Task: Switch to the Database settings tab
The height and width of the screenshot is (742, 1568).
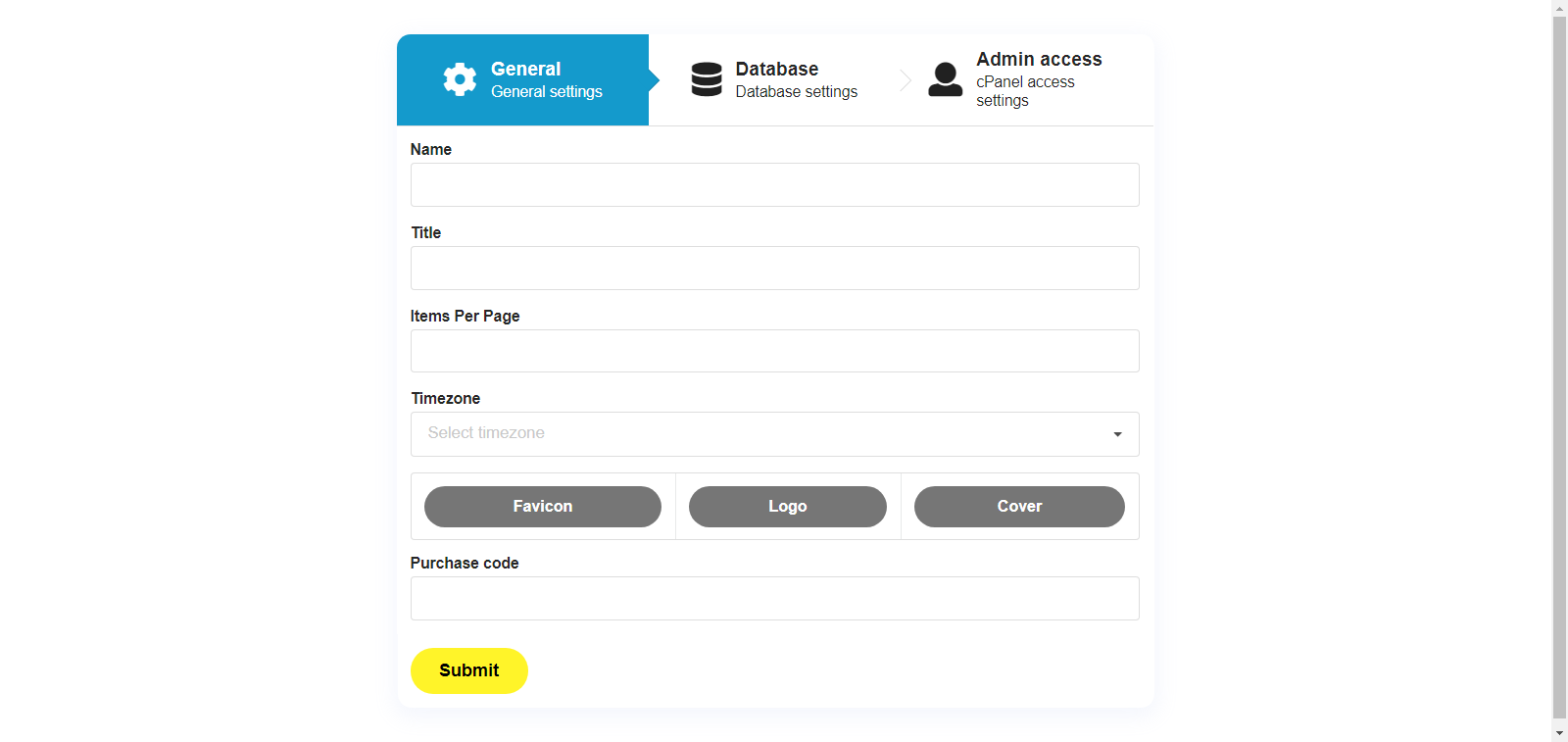Action: pos(796,80)
